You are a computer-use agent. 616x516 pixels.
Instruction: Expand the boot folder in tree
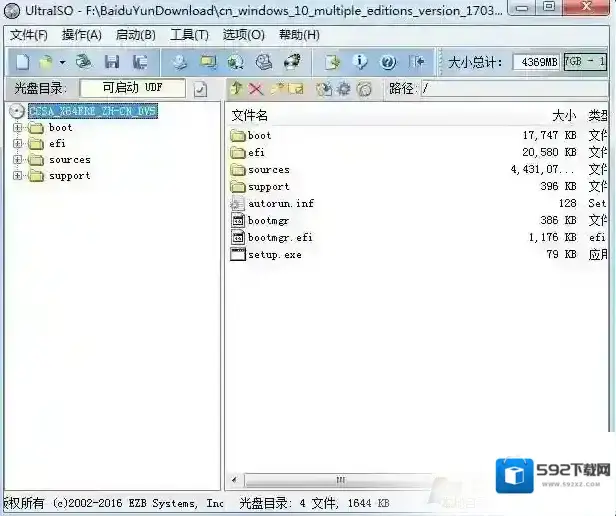click(18, 128)
